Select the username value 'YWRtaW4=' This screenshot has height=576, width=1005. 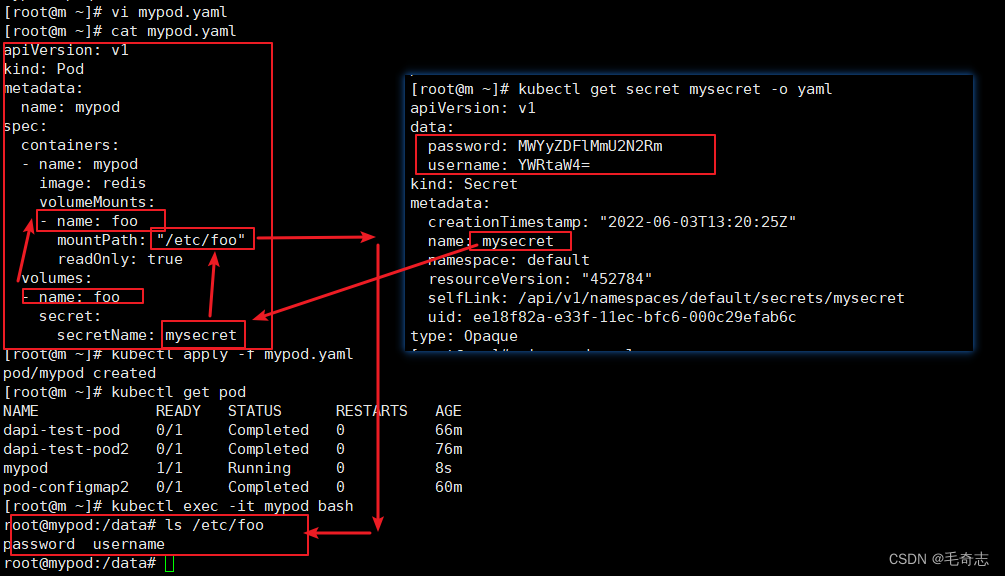pos(554,165)
